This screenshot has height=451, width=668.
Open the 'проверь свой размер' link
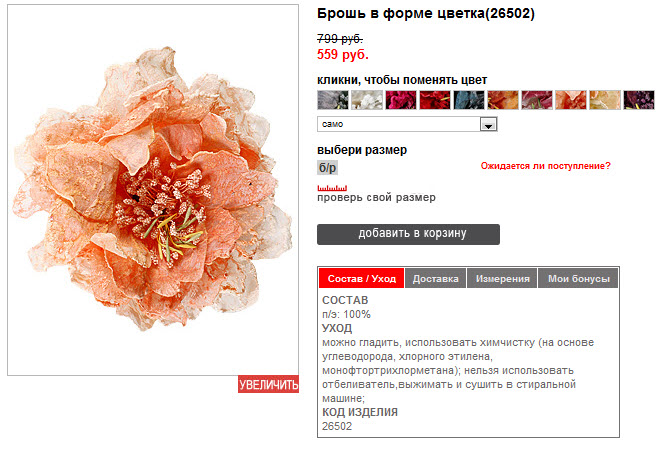click(377, 198)
